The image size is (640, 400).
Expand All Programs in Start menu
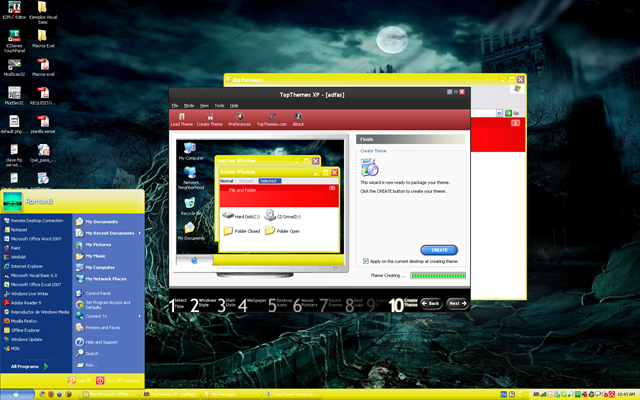point(29,367)
